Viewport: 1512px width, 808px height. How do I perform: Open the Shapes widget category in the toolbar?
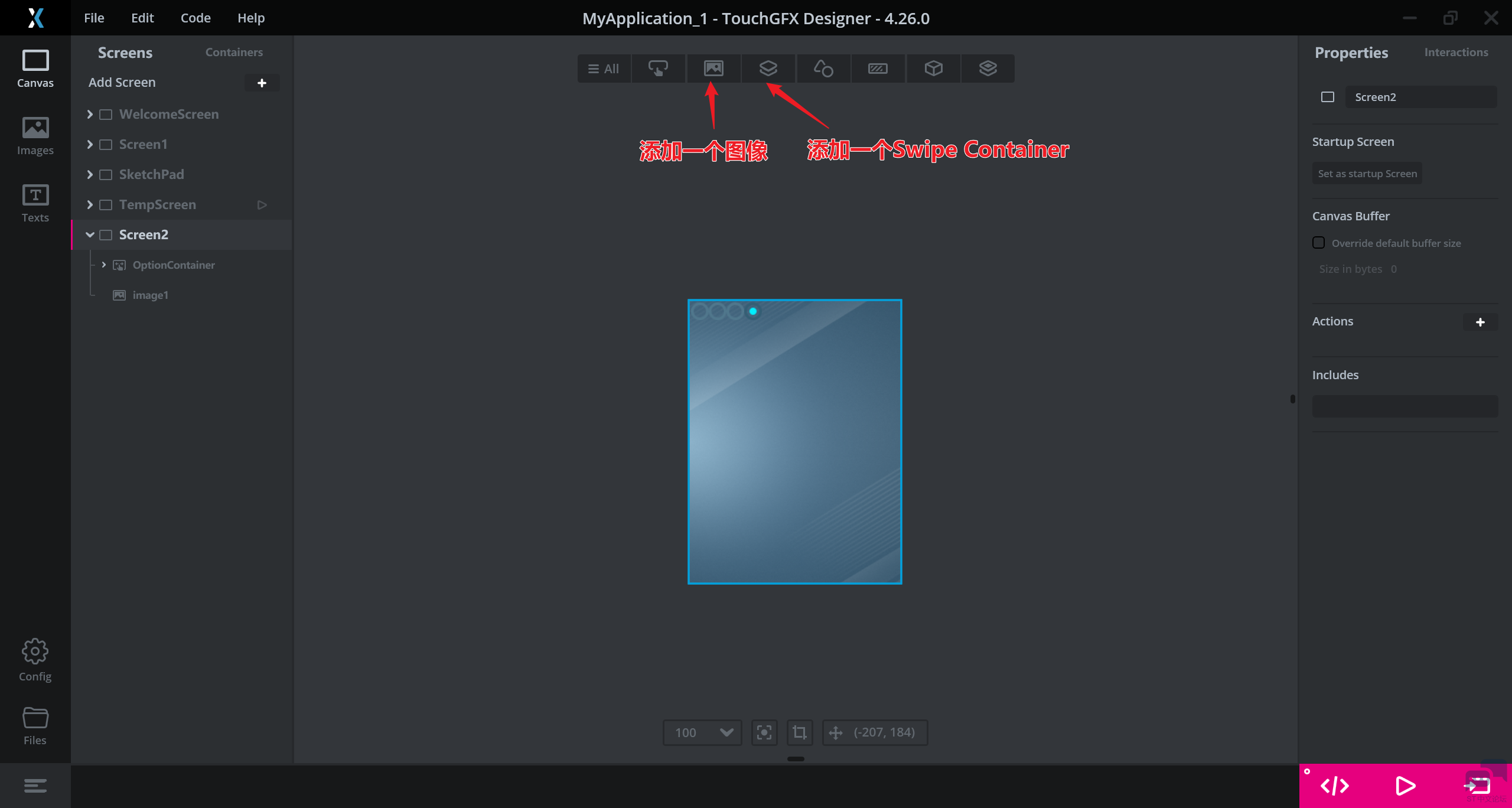[x=823, y=69]
